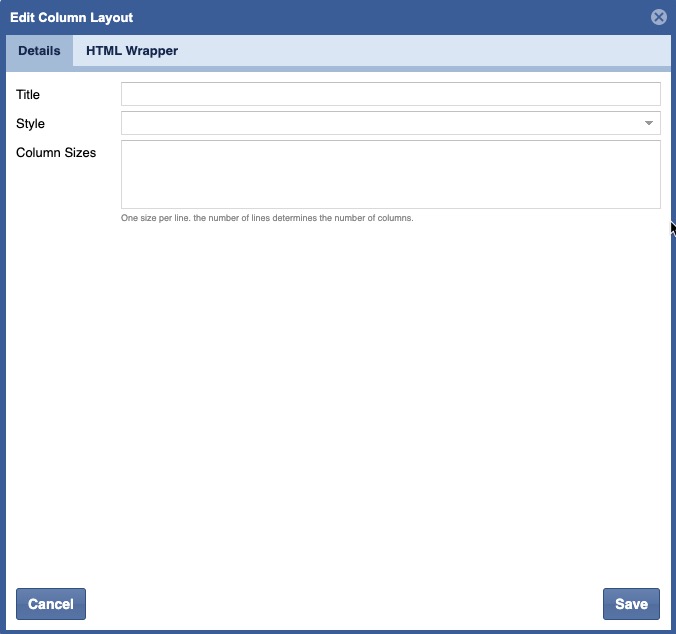Click footer space between Cancel and Save
This screenshot has width=676, height=634.
(x=340, y=604)
